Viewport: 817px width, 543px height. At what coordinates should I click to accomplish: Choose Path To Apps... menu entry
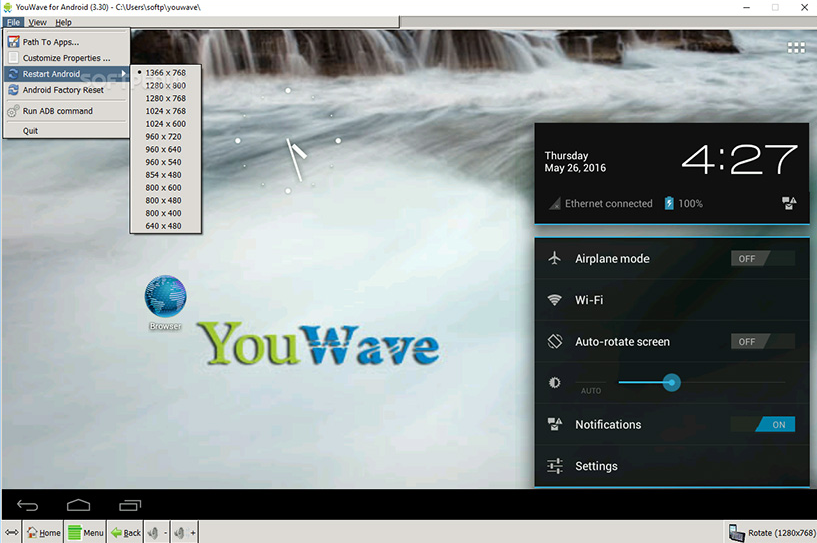click(67, 42)
